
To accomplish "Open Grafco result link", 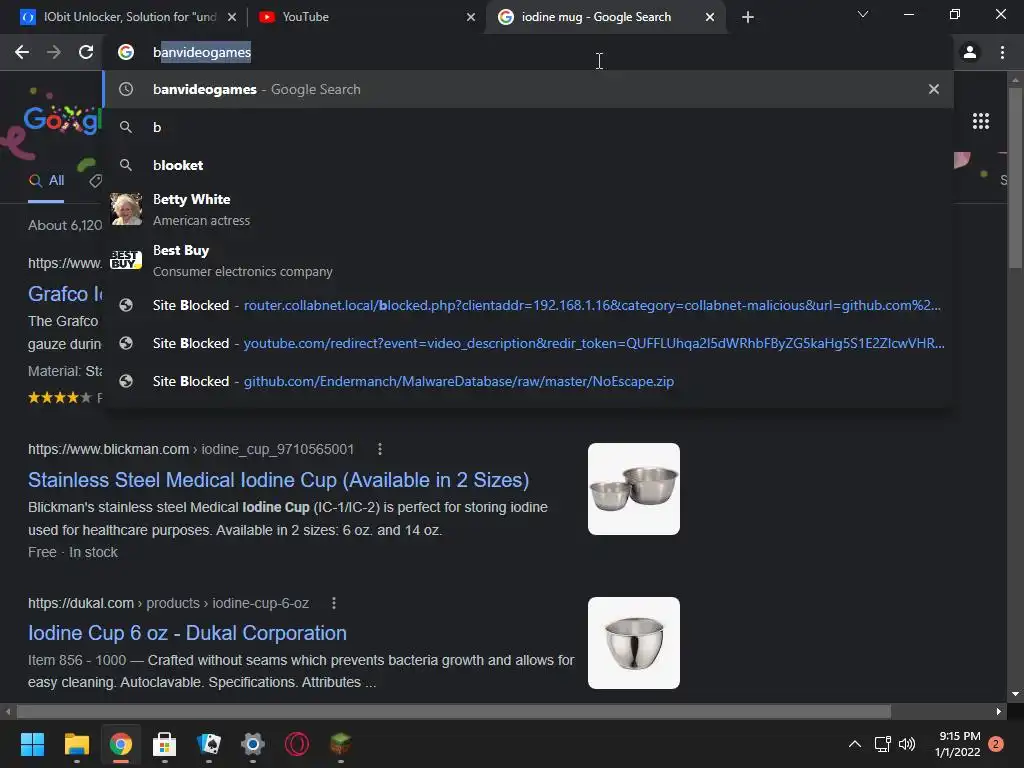I will coord(65,294).
